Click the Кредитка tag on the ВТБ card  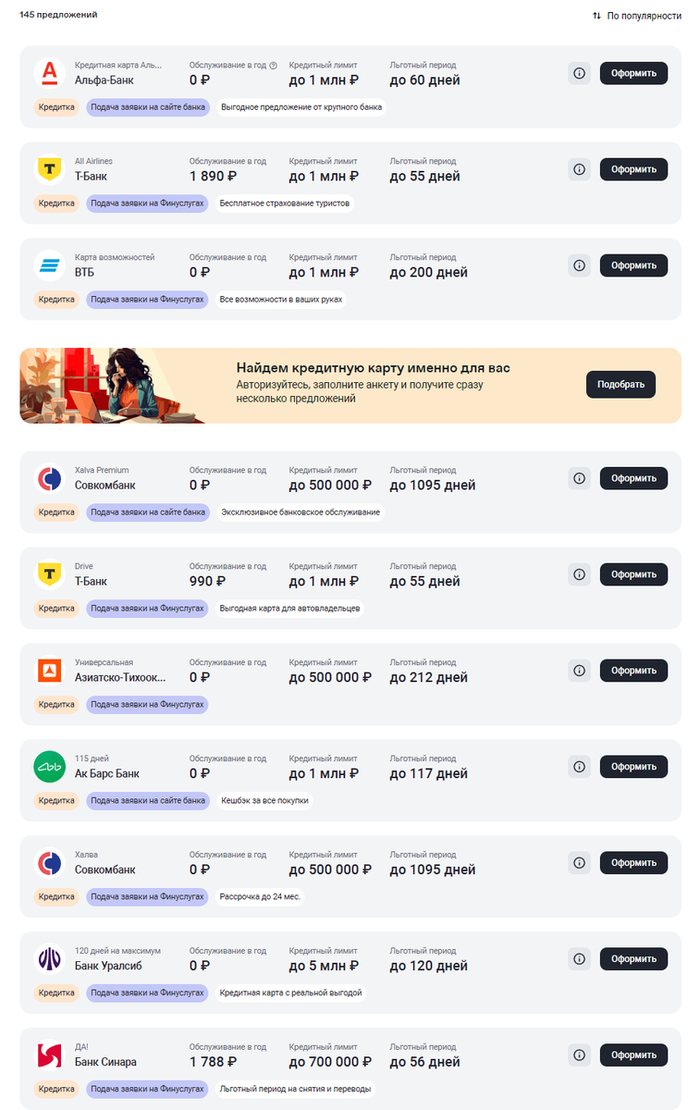tap(57, 299)
